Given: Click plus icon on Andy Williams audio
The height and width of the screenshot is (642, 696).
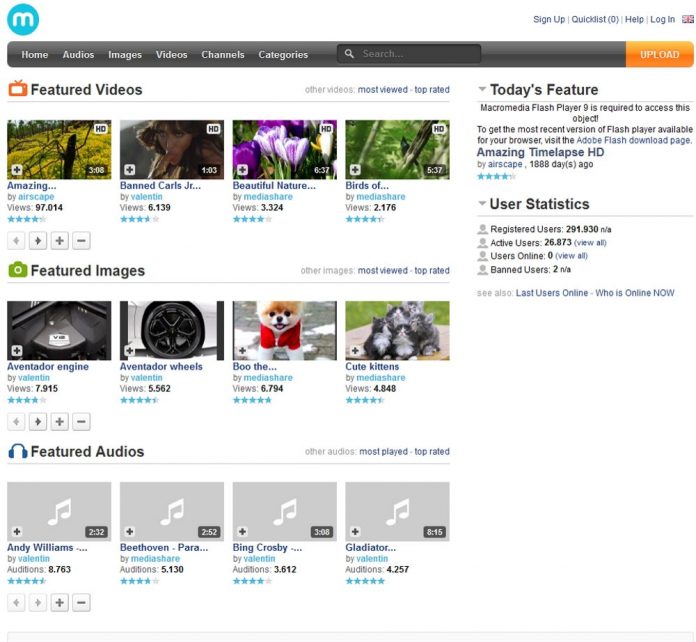Looking at the screenshot, I should 17,532.
